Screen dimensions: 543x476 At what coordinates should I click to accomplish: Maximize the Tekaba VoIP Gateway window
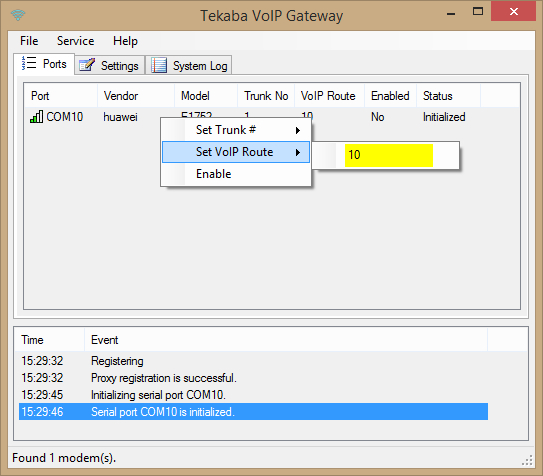click(x=478, y=11)
